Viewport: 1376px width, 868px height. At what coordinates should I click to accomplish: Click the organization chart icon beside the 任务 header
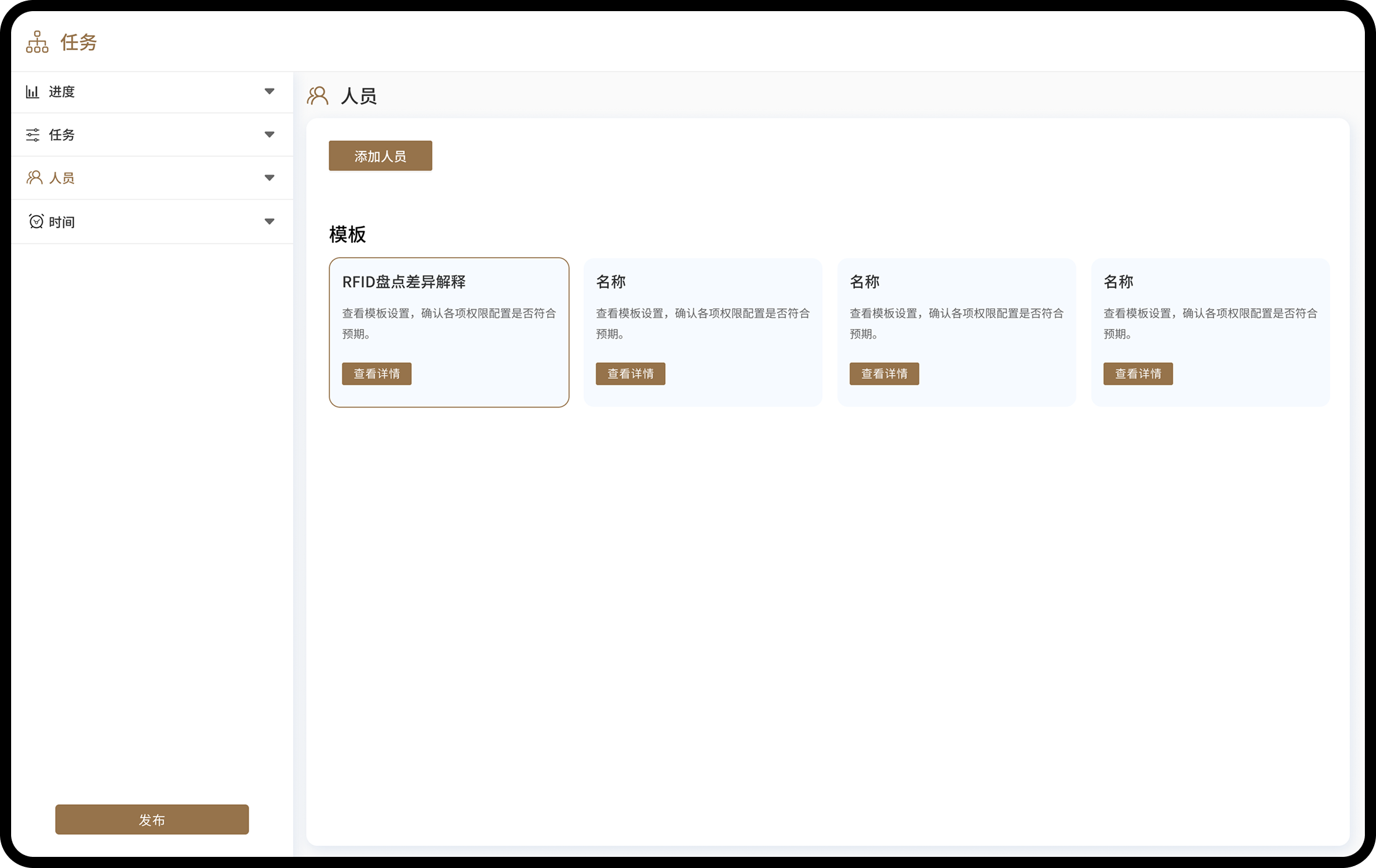[x=37, y=42]
